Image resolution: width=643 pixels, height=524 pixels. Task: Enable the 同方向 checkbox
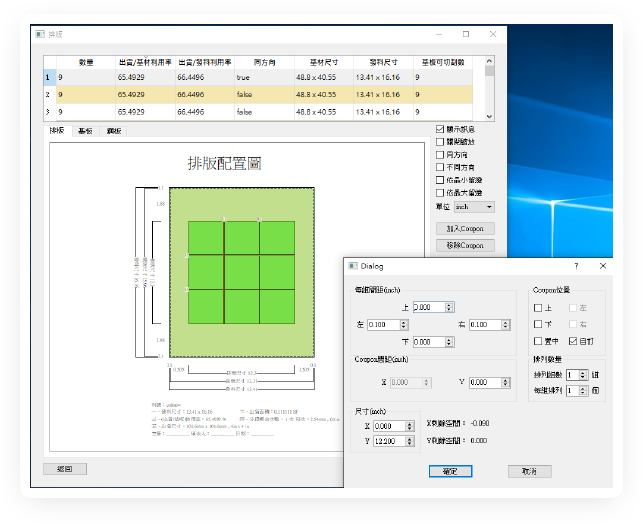(x=441, y=155)
